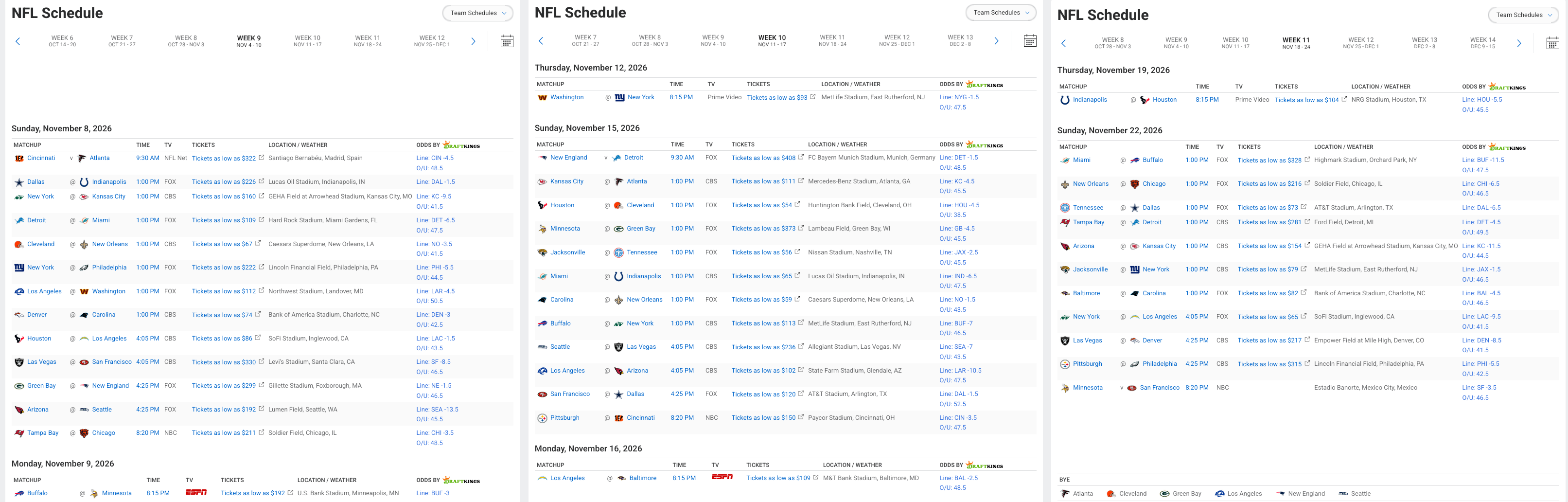Viewport: 1568px width, 502px height.
Task: Show later weeks using the arrow after WEEK 12 in the Week 9 schedule
Action: [473, 41]
